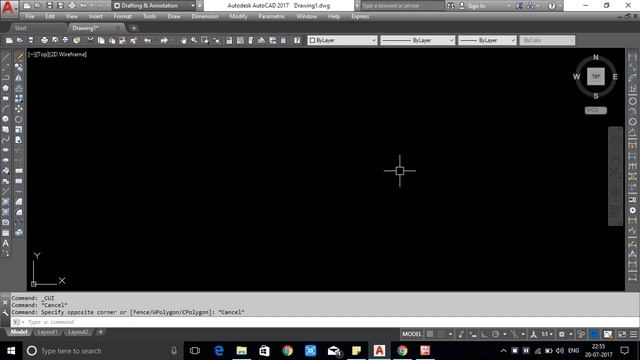The width and height of the screenshot is (640, 360).
Task: Toggle dynamic input in status bar
Action: [472, 334]
